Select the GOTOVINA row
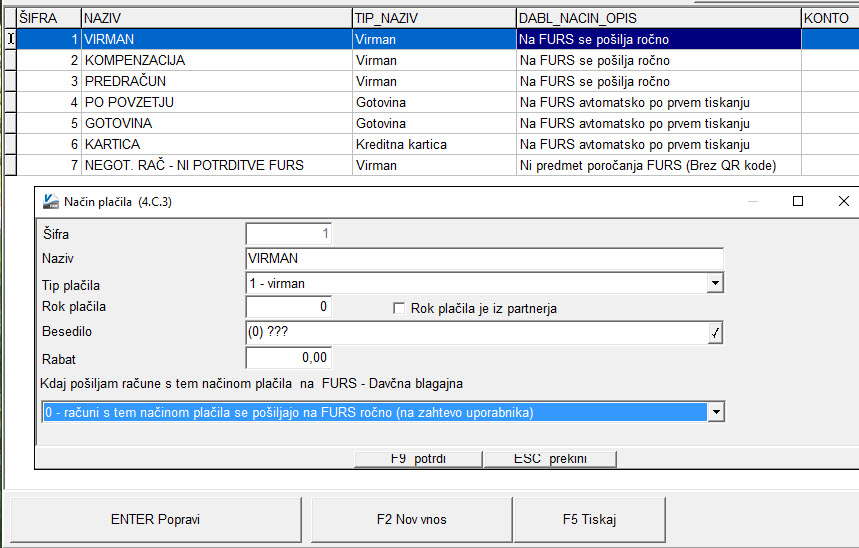Viewport: 859px width, 548px height. point(438,123)
